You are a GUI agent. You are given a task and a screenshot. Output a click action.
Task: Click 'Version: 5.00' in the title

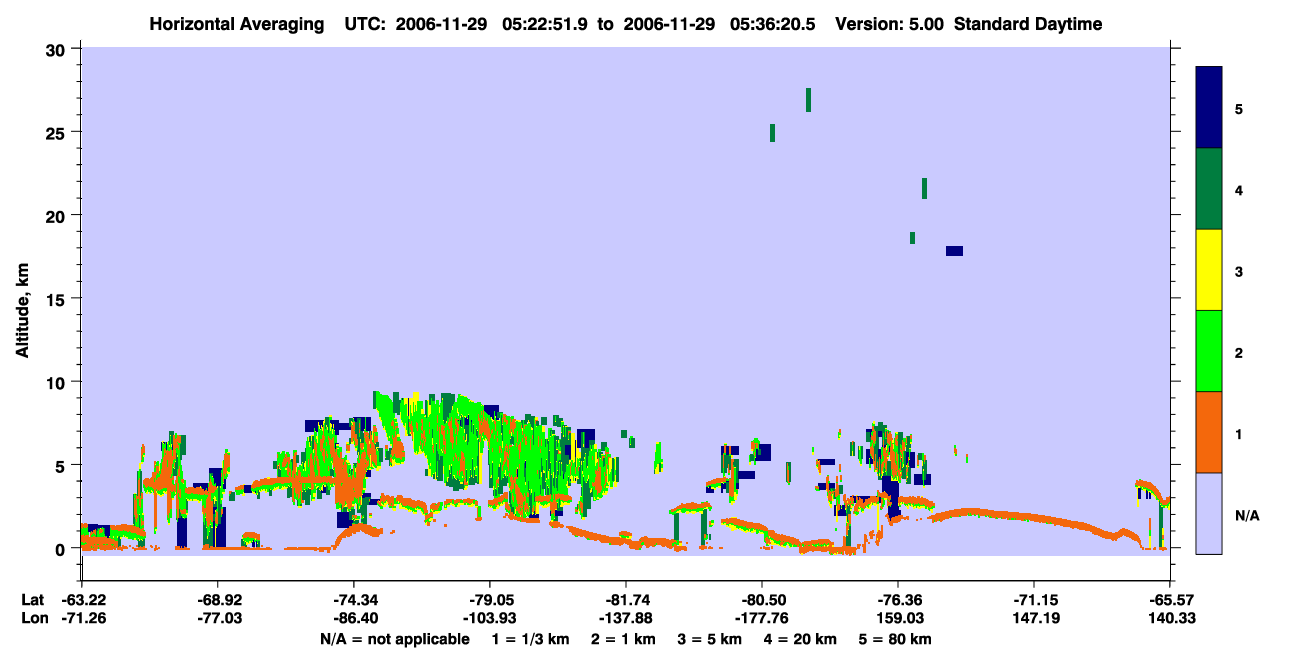891,24
